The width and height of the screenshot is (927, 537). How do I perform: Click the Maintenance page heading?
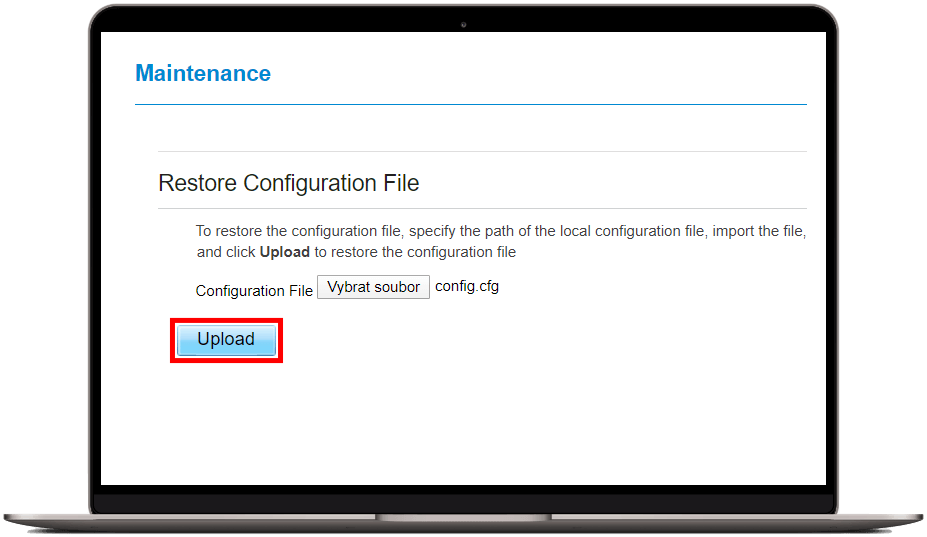(x=203, y=73)
